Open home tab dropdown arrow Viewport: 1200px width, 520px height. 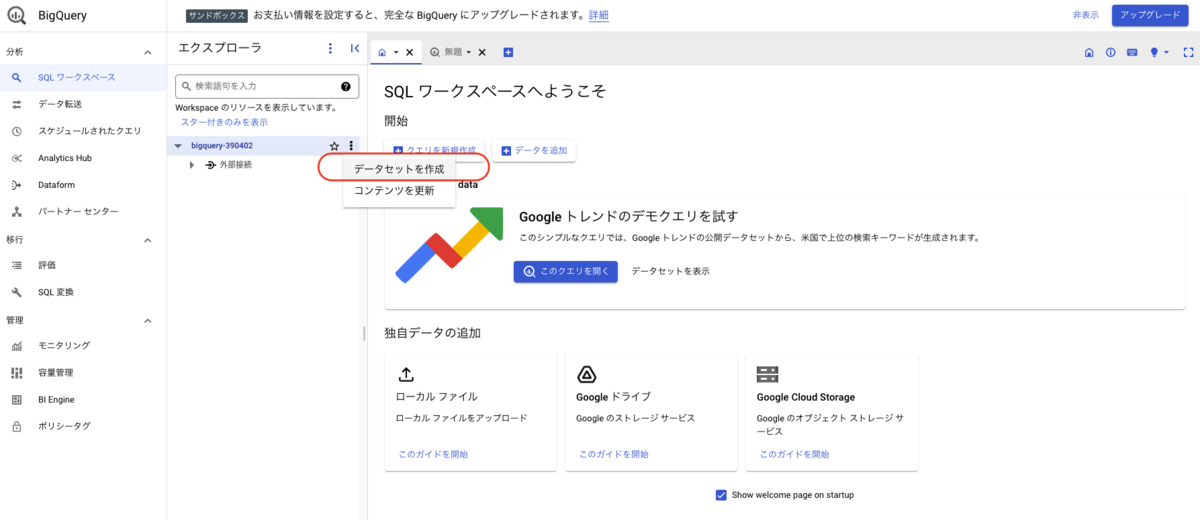[x=396, y=52]
